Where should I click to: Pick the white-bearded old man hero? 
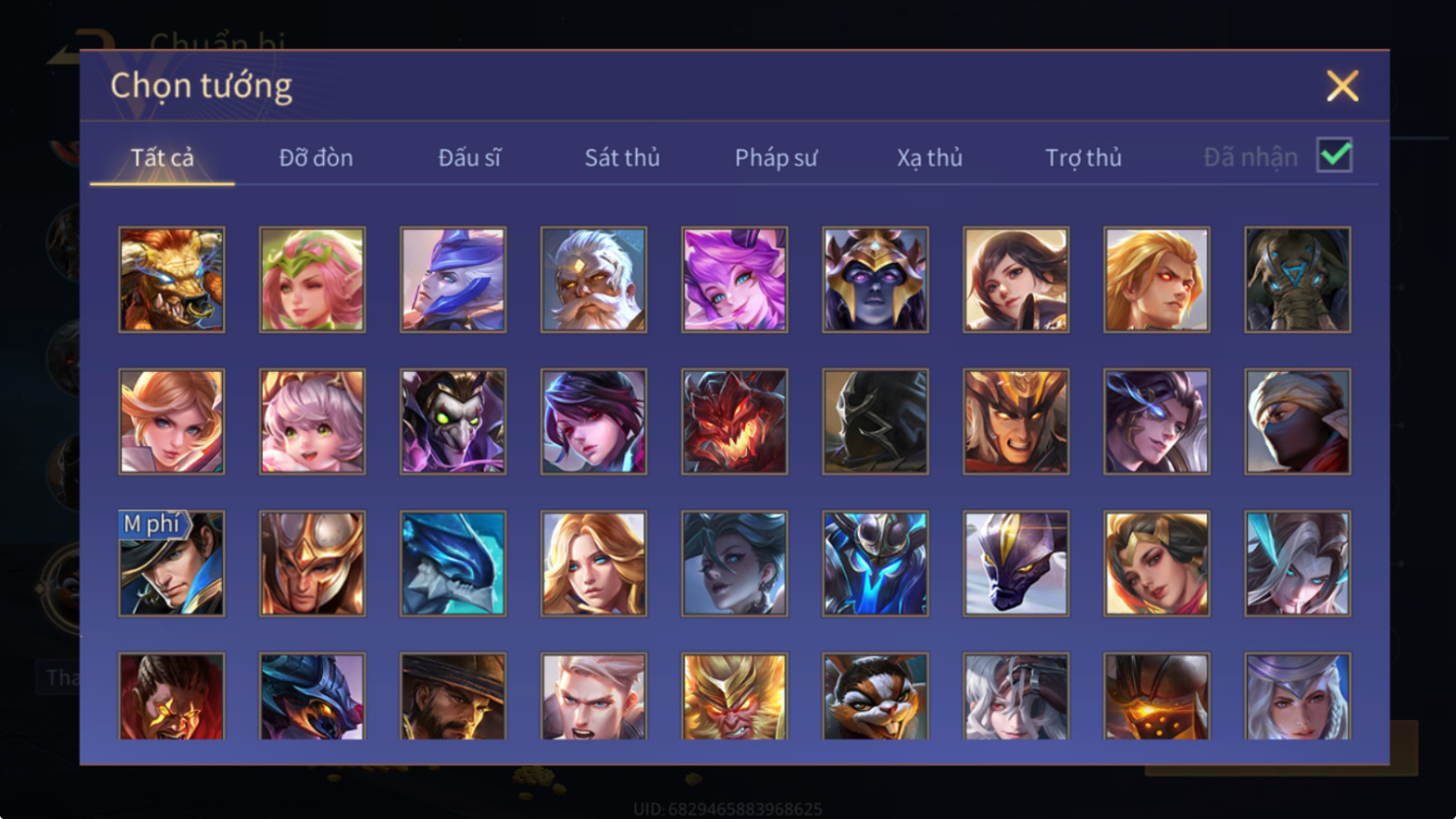pos(594,280)
